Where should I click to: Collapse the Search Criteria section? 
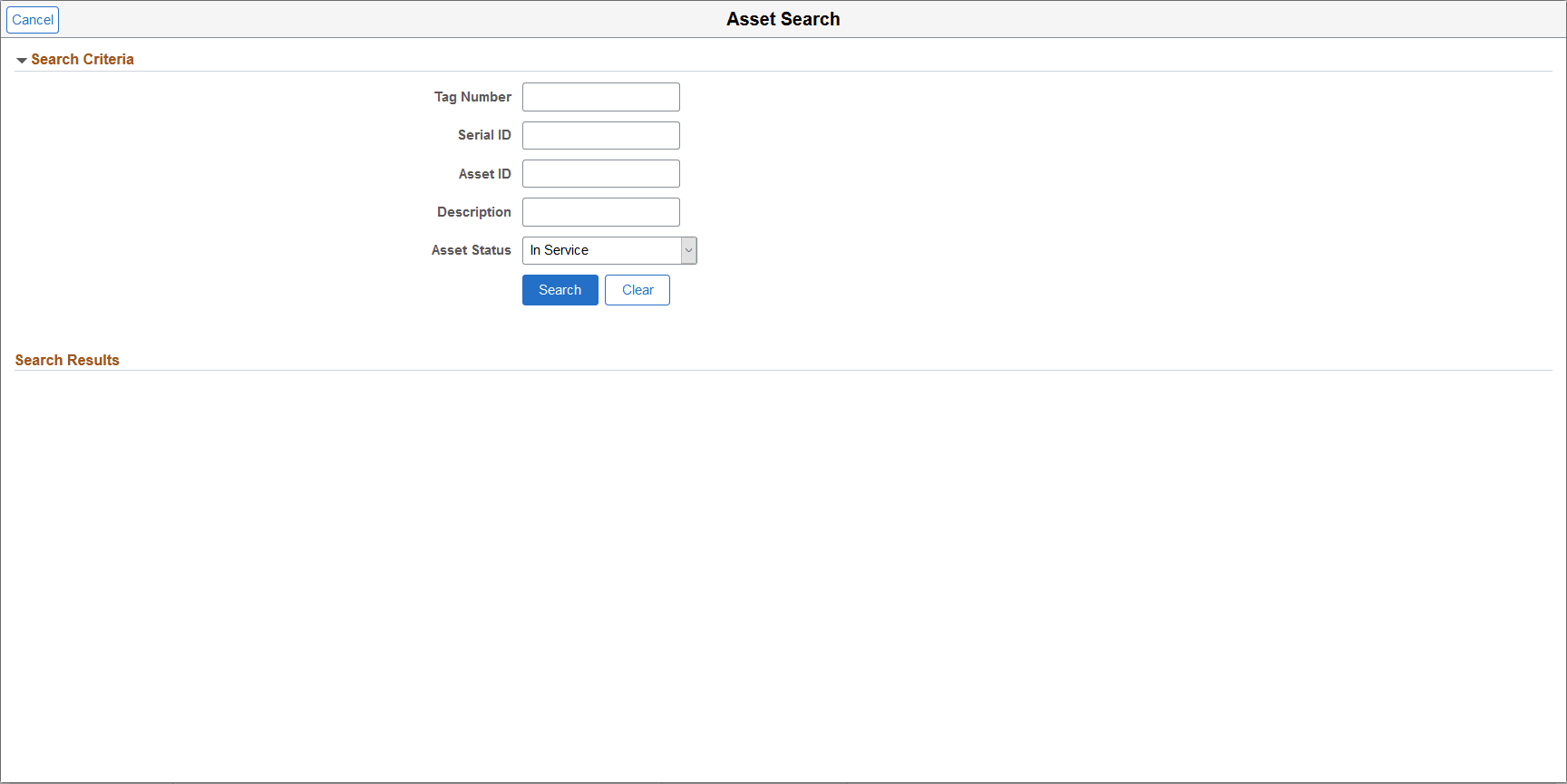tap(22, 60)
